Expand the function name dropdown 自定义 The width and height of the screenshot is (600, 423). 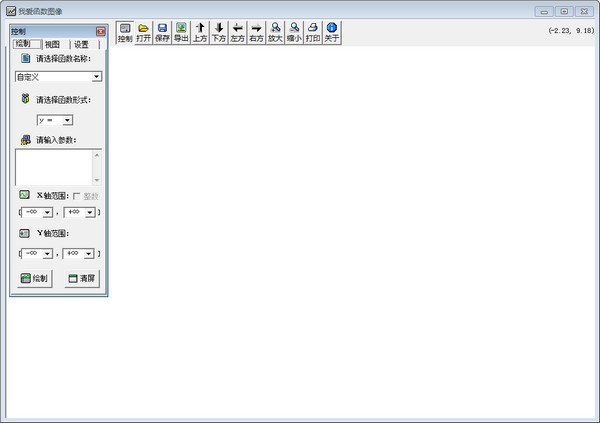point(96,76)
